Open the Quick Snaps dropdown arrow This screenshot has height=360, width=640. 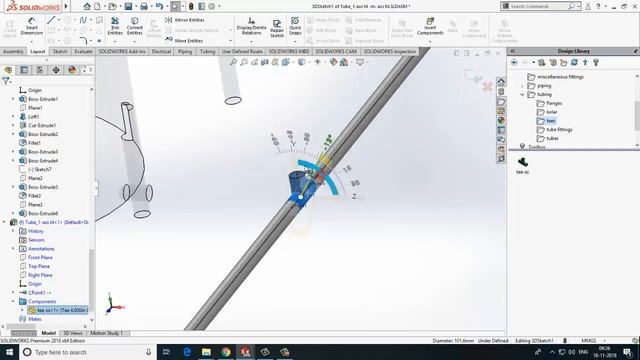pos(295,41)
